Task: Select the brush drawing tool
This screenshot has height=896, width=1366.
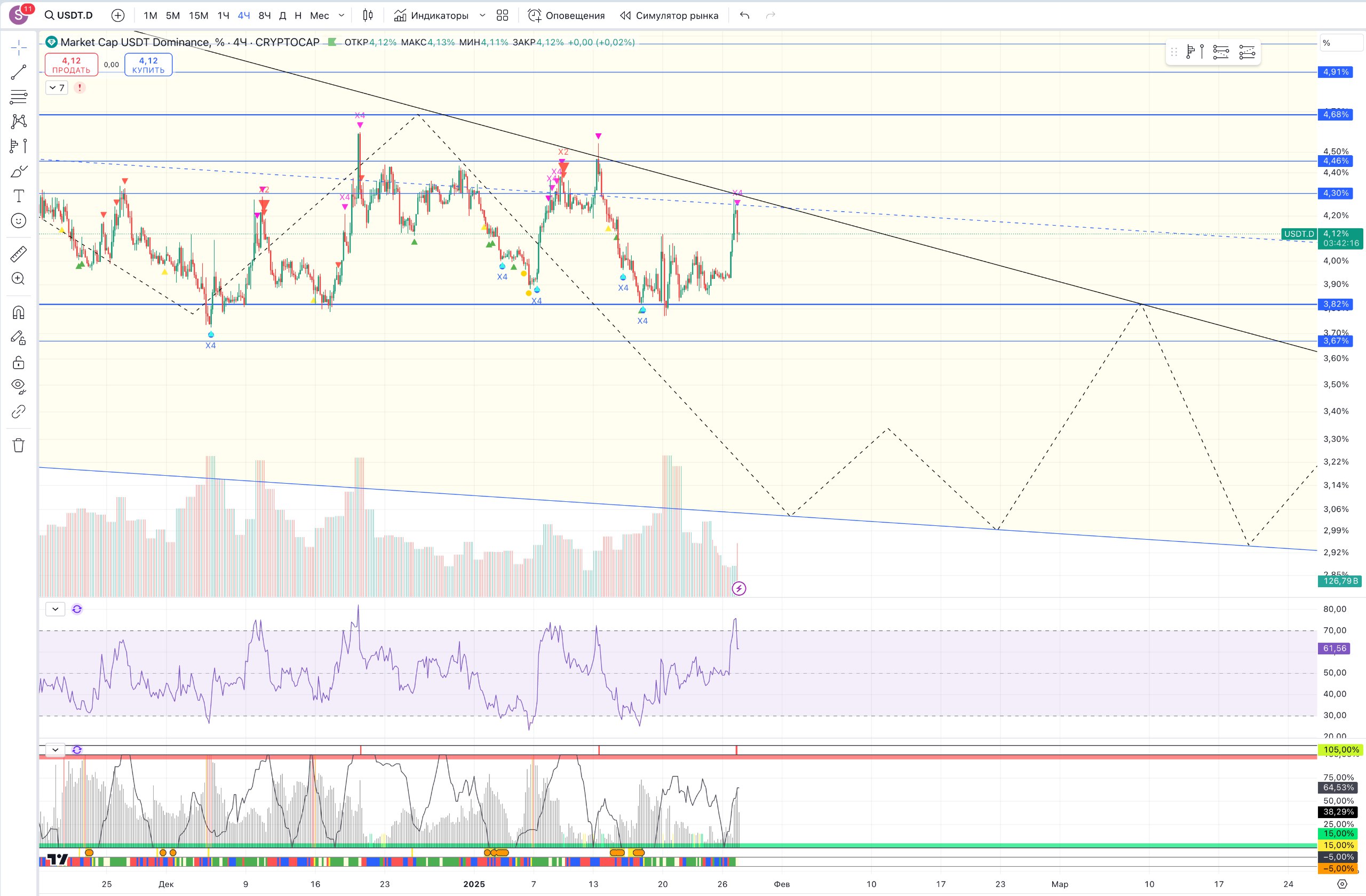Action: [x=18, y=172]
